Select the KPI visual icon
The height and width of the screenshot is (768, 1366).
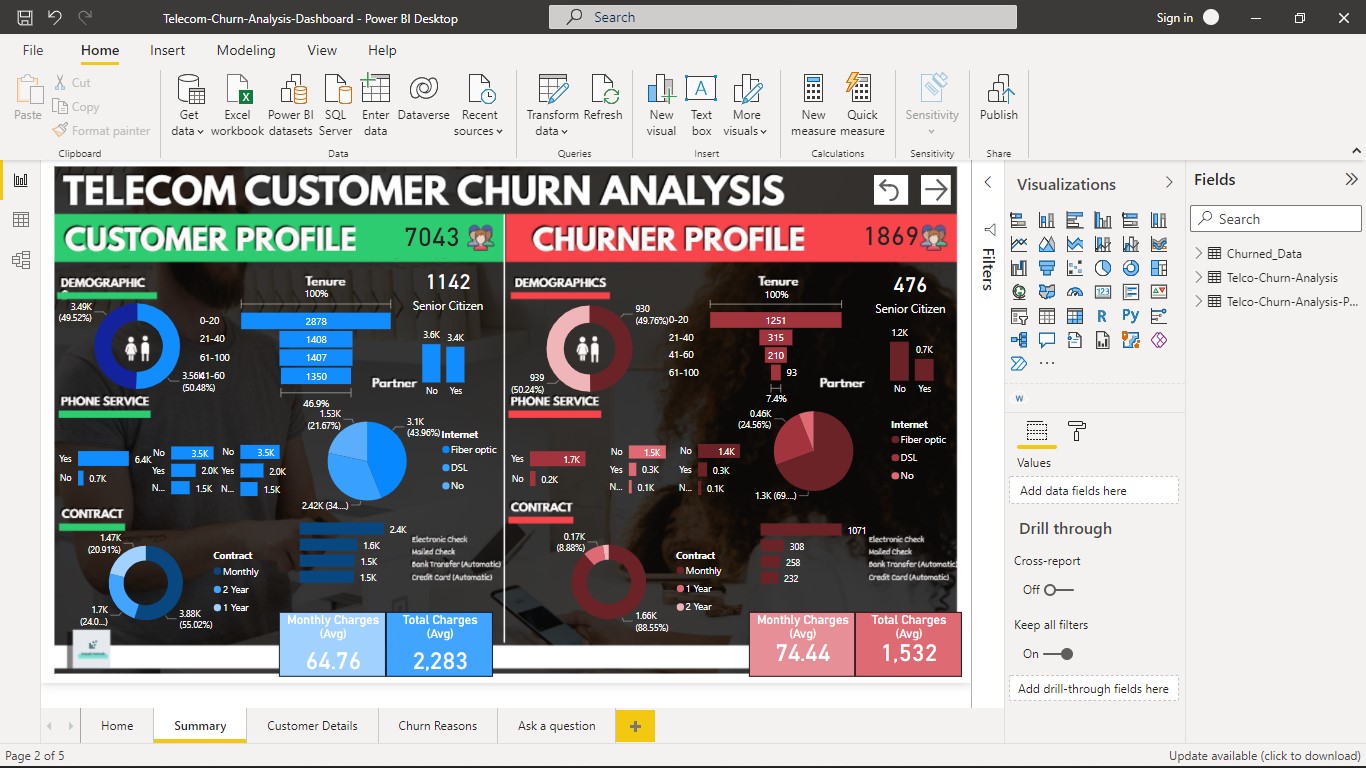1159,292
